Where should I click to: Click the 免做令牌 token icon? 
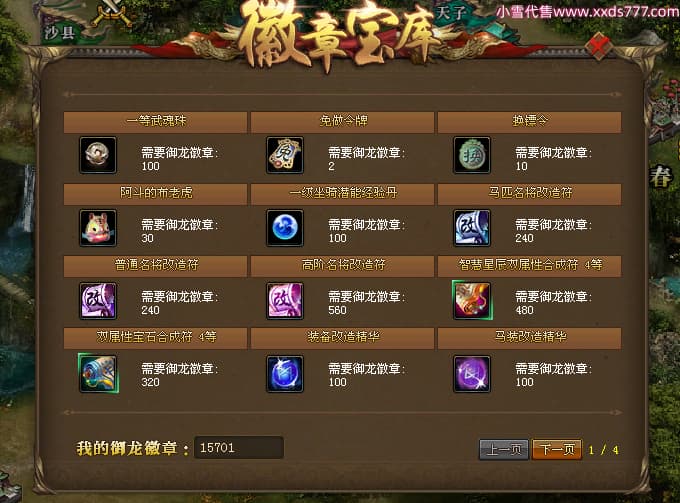(x=285, y=155)
